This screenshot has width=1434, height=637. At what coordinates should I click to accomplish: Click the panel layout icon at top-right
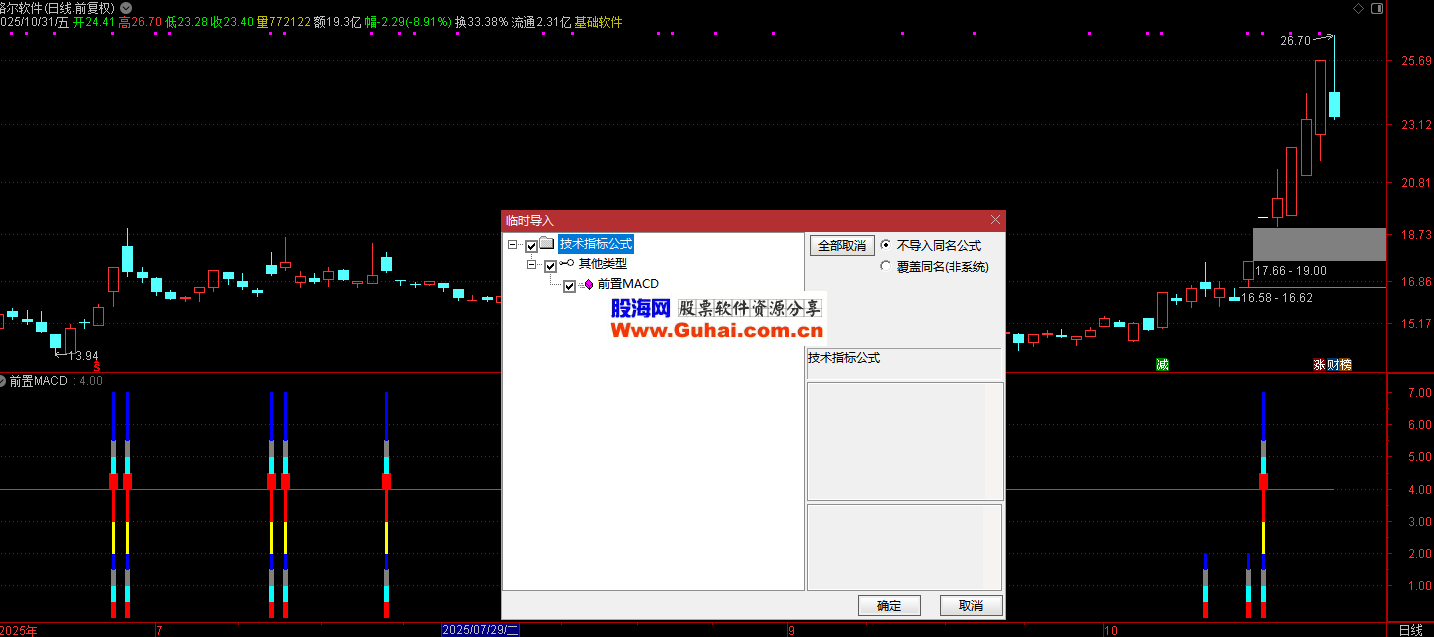point(1378,8)
